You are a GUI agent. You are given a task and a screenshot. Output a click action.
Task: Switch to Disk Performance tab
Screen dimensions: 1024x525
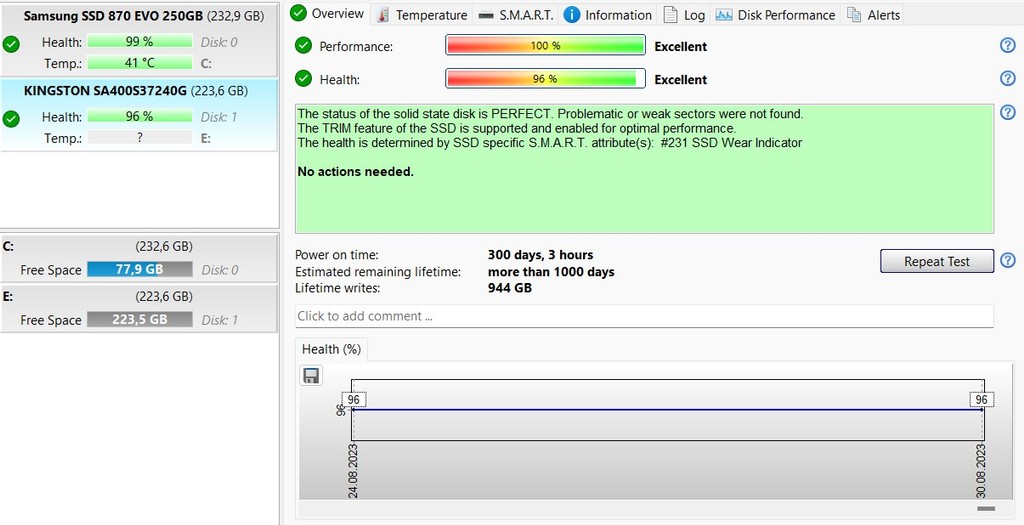pos(775,15)
